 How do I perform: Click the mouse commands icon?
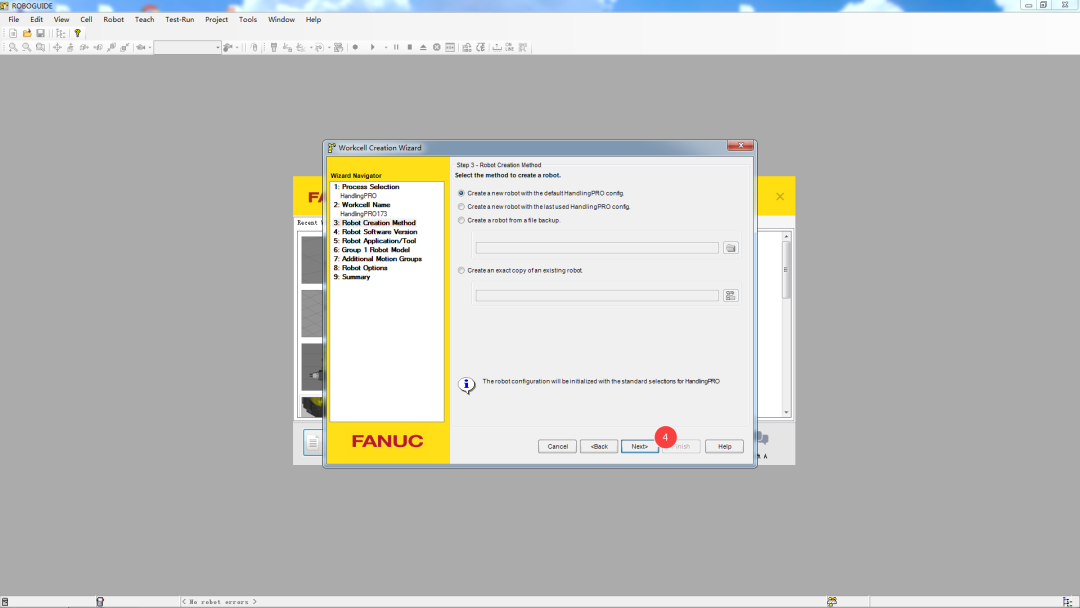[254, 48]
